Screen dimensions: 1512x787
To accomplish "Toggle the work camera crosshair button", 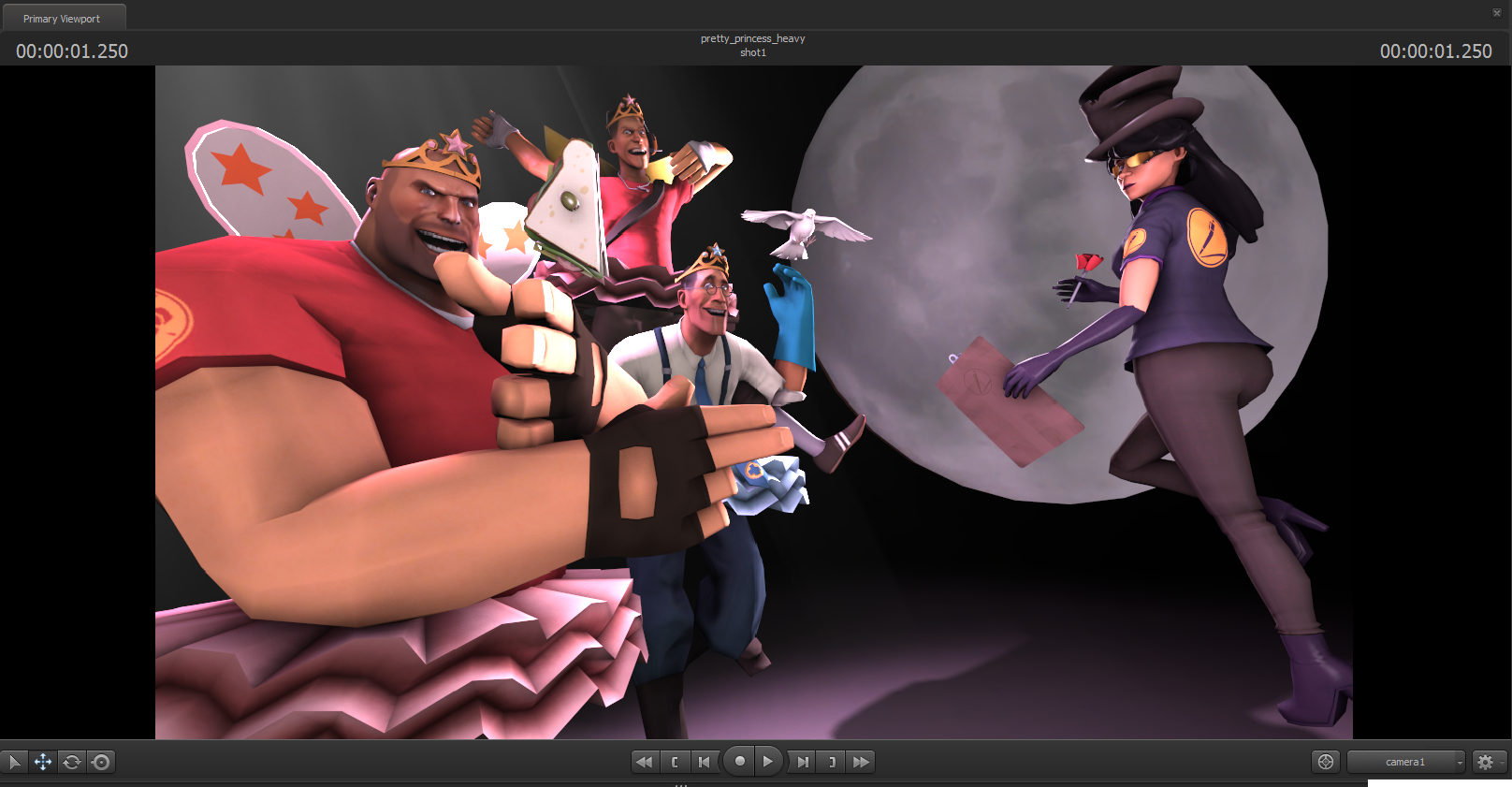I will pos(1326,762).
